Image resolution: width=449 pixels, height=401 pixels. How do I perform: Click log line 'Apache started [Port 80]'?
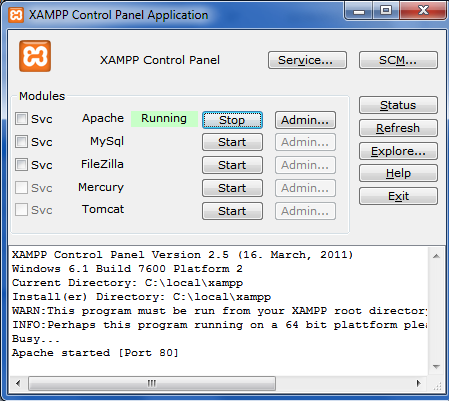point(95,353)
